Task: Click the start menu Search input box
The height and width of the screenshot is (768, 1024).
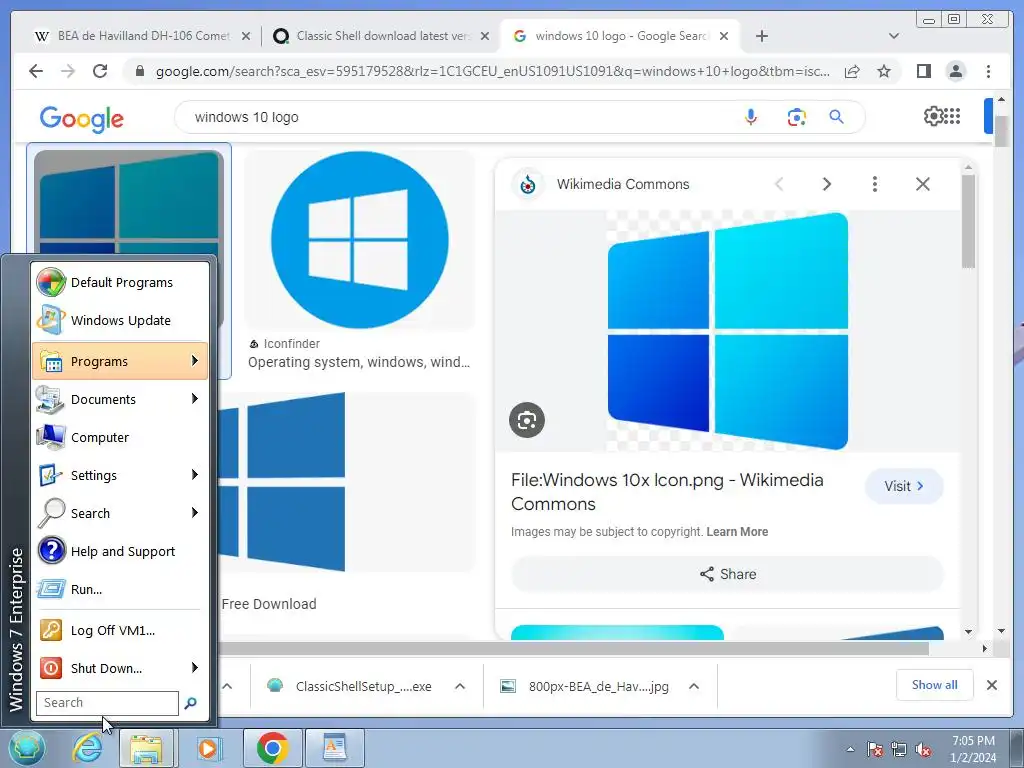Action: point(107,703)
